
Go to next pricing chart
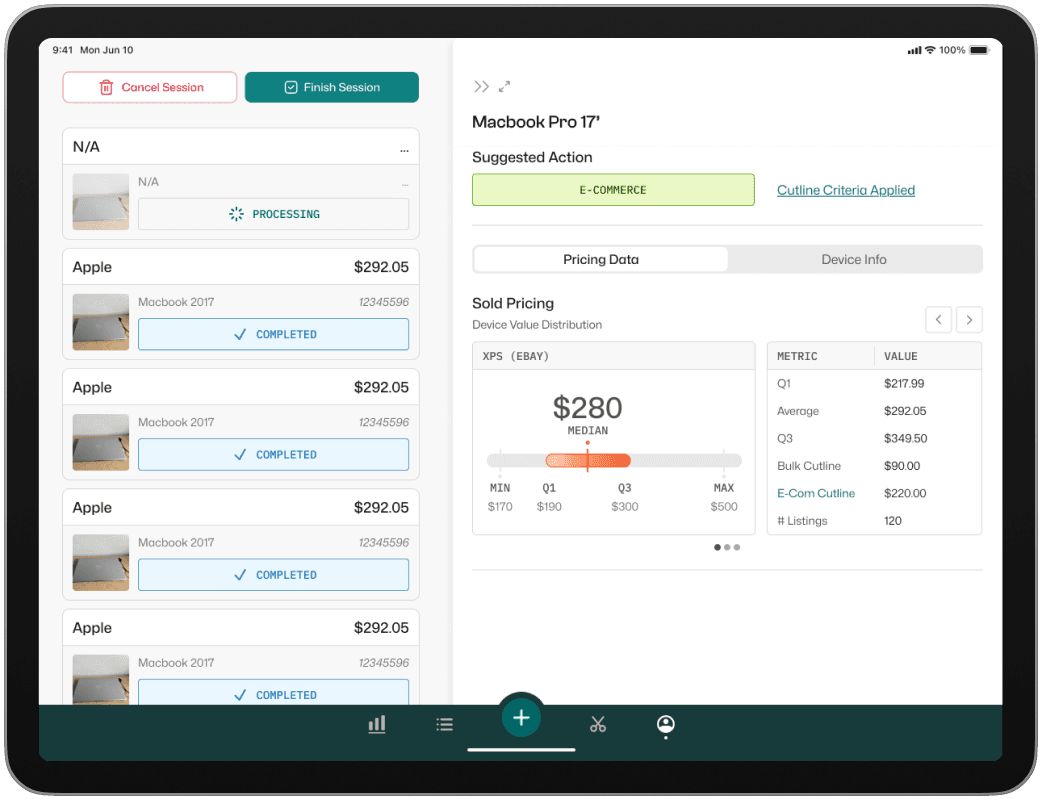(x=969, y=320)
